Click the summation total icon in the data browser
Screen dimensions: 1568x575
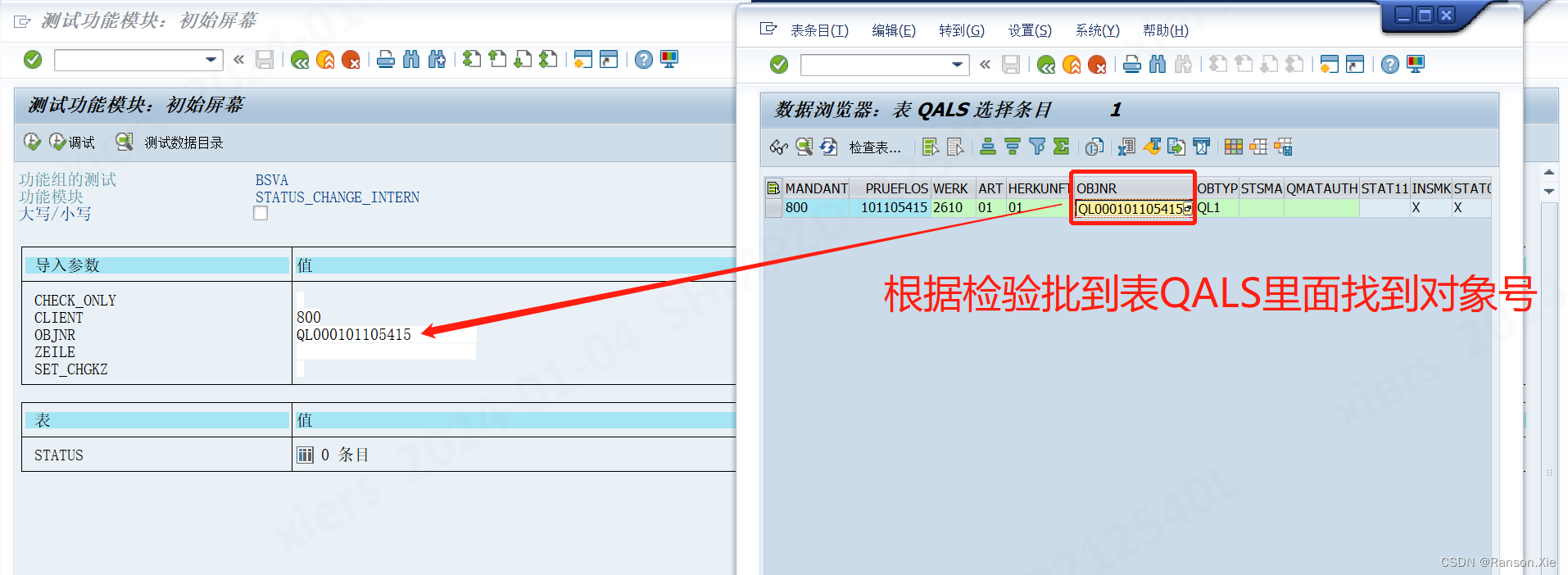1062,147
